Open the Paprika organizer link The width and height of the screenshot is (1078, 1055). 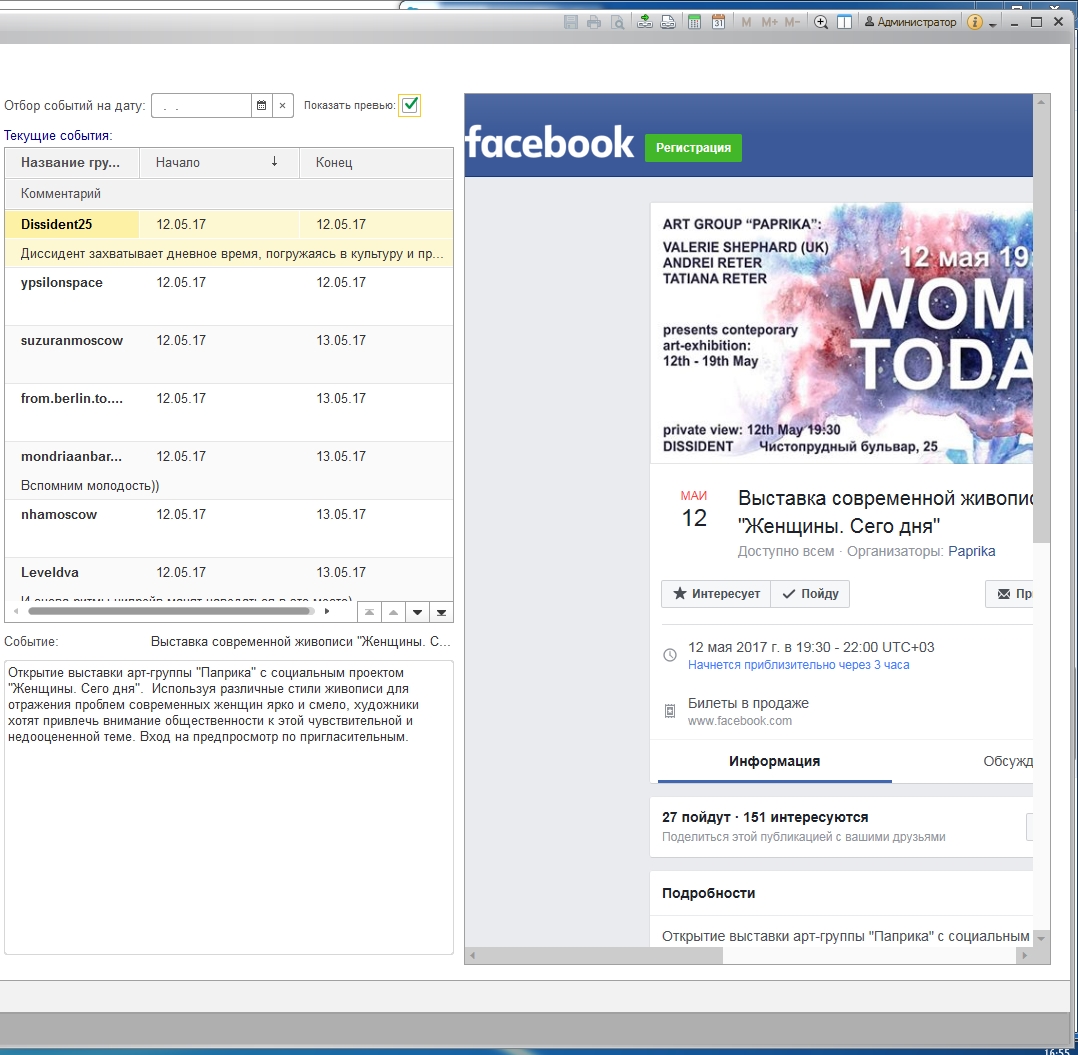point(971,551)
